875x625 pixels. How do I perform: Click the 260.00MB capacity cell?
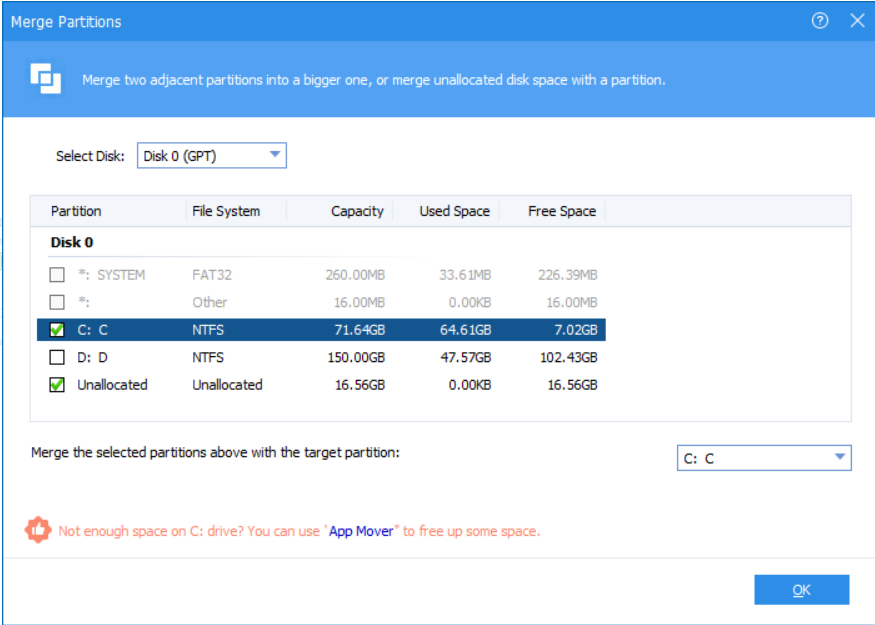tap(355, 275)
